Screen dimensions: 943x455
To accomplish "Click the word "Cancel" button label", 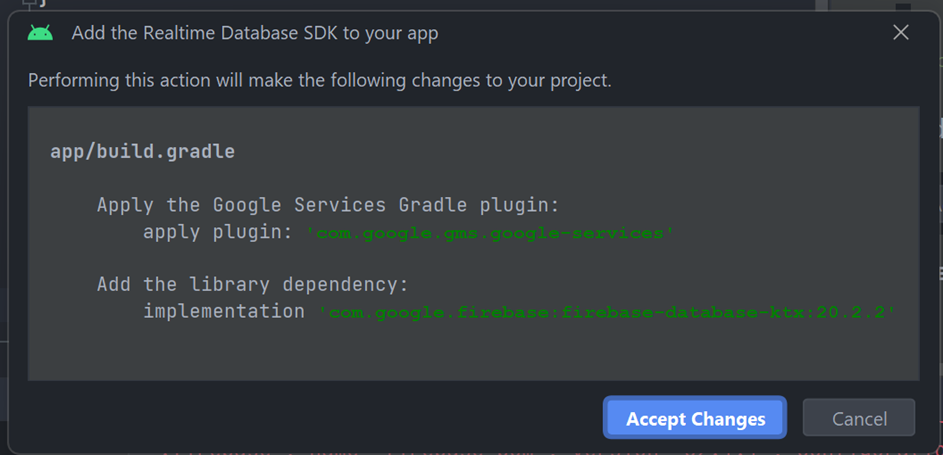I will 859,419.
